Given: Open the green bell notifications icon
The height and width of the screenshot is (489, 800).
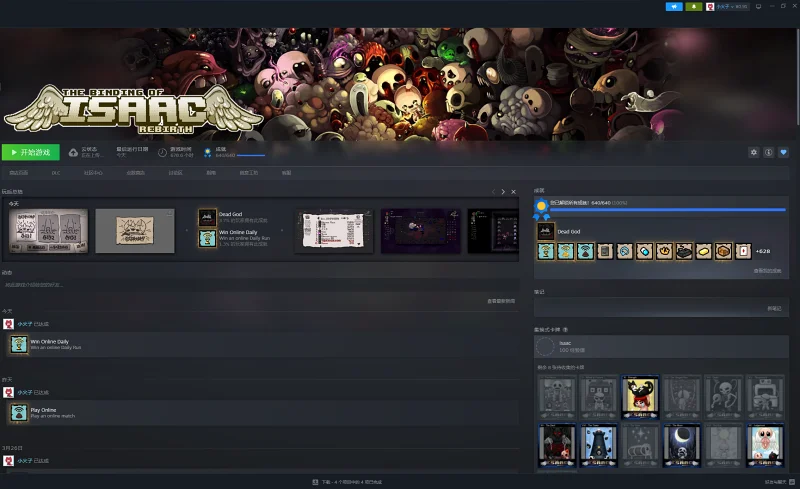Looking at the screenshot, I should click(x=693, y=7).
